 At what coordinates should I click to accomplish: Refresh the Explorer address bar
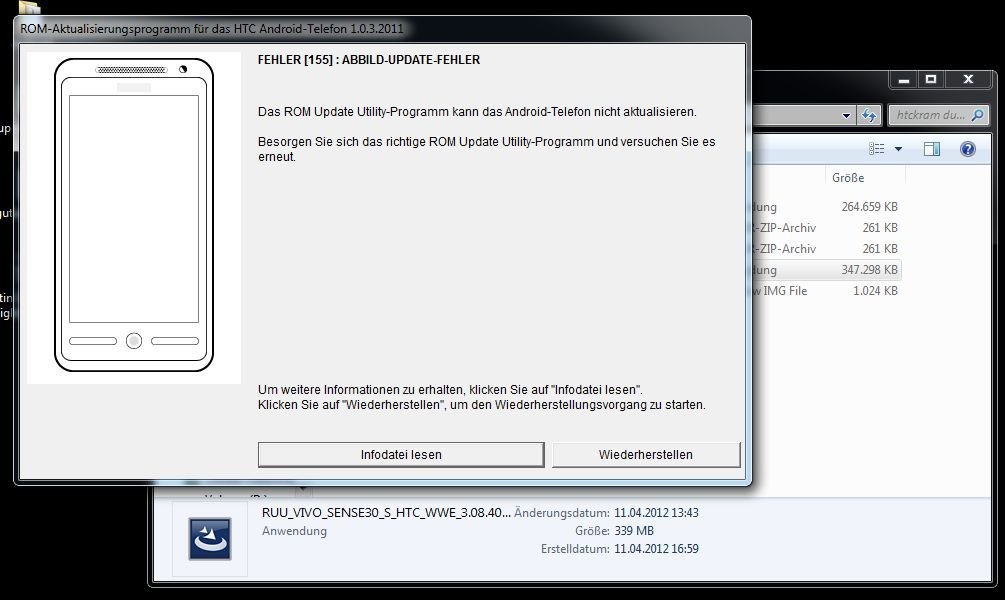pos(869,115)
